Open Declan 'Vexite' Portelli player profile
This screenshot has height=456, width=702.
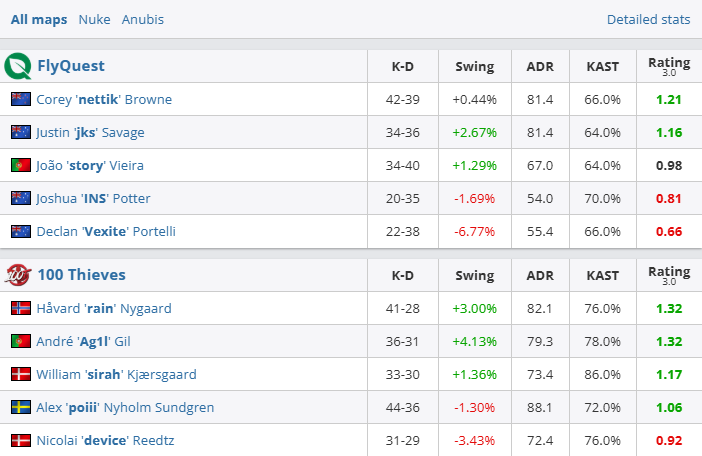106,231
